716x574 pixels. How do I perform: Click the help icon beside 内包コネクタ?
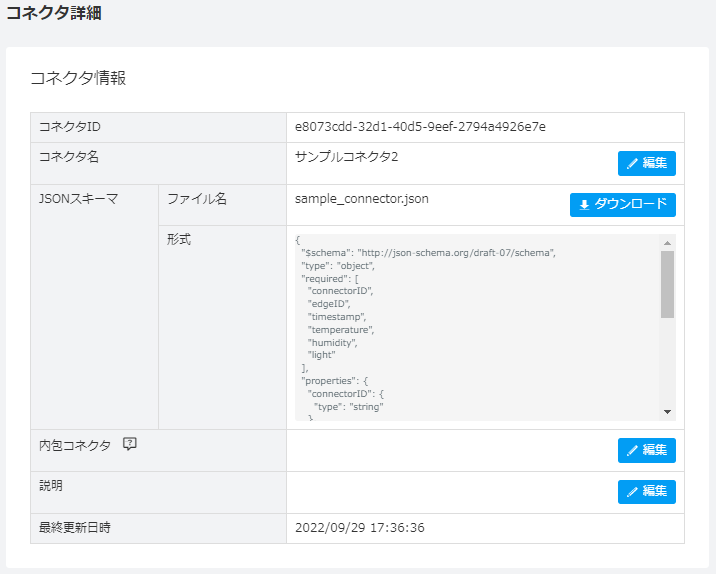pos(130,444)
